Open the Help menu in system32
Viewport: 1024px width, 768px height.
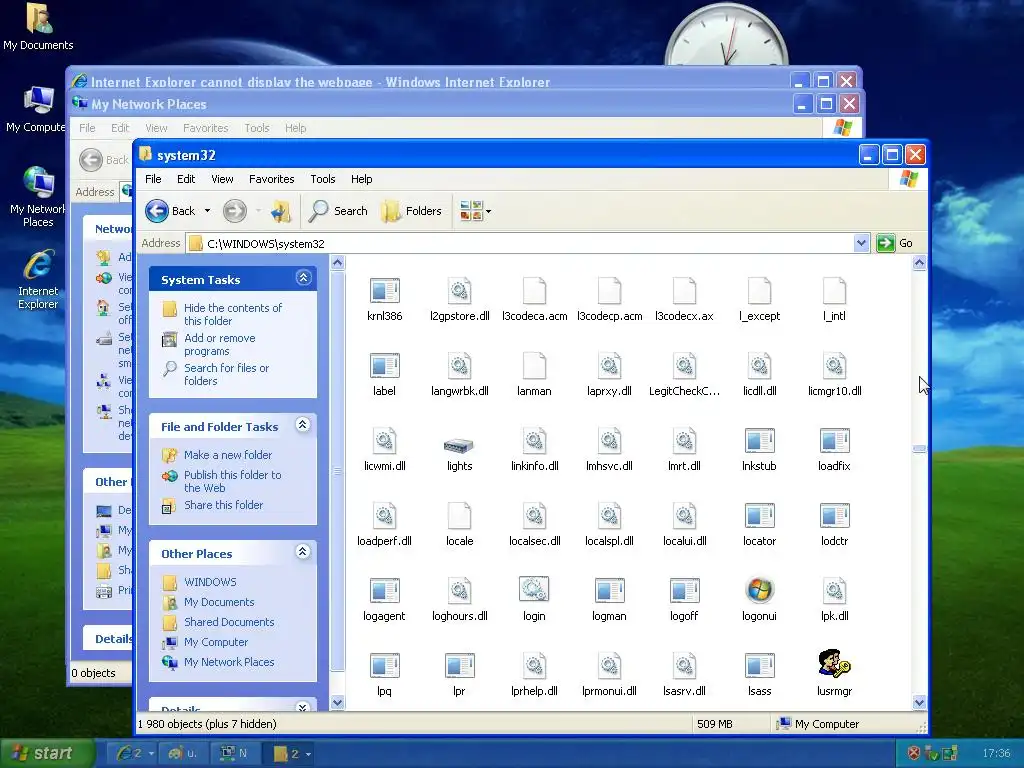[x=361, y=179]
